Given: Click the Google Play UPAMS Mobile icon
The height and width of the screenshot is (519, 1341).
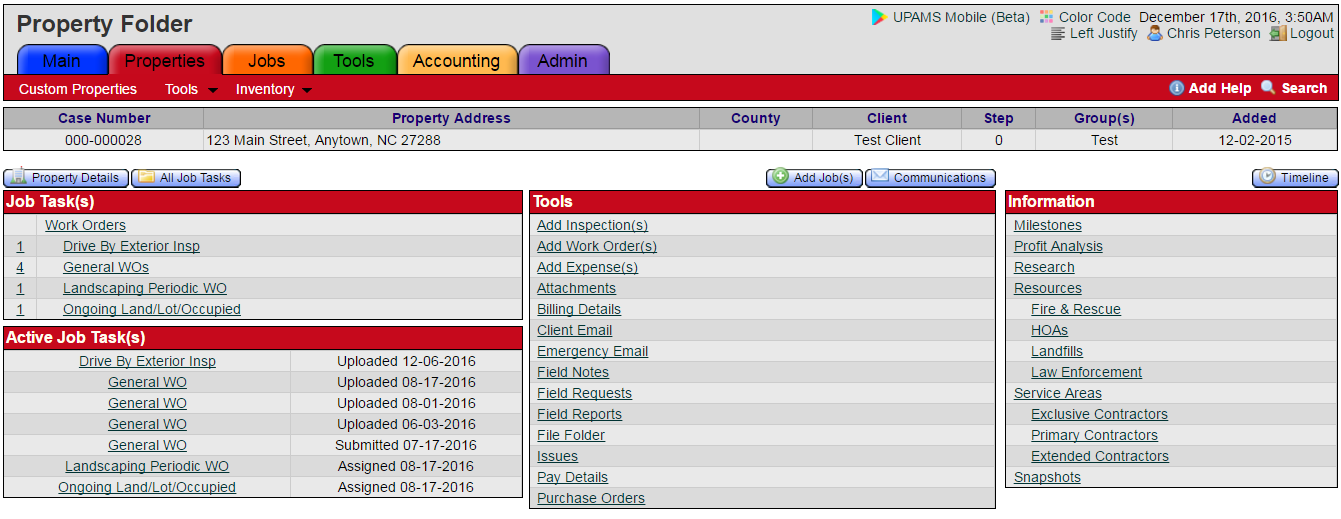Looking at the screenshot, I should (x=879, y=17).
